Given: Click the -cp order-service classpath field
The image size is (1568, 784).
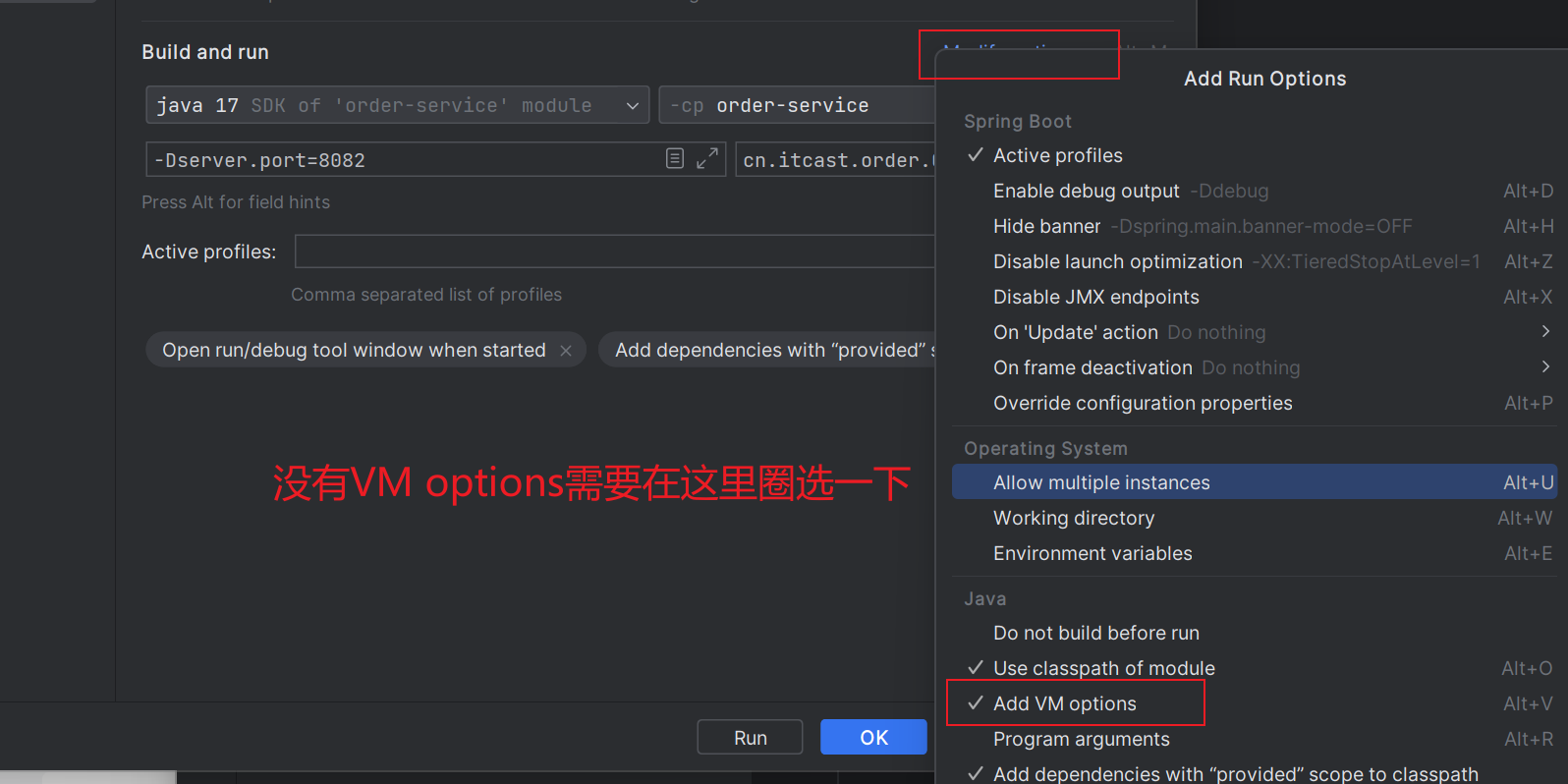Looking at the screenshot, I should (797, 105).
